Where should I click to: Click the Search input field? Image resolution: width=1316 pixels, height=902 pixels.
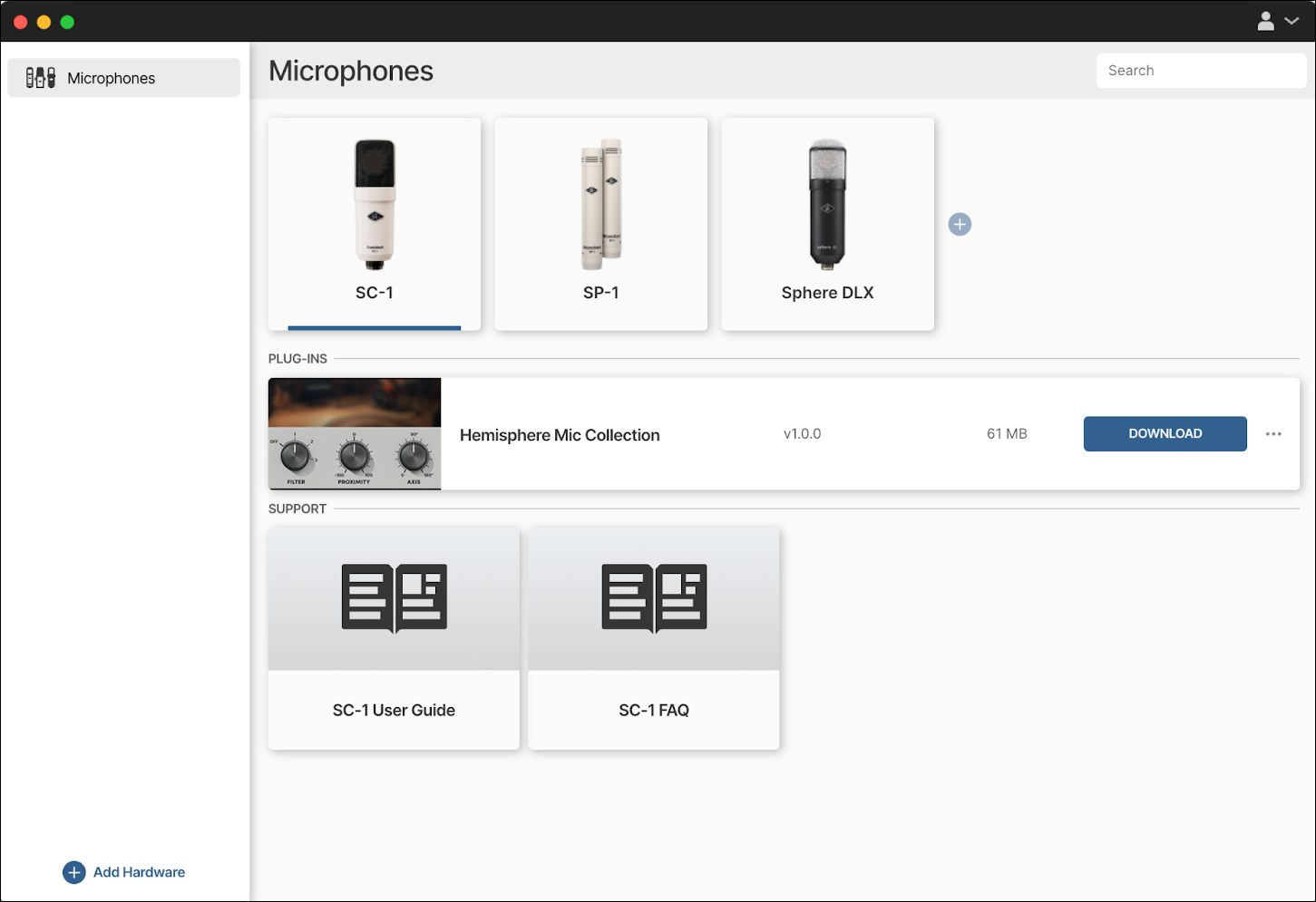1201,71
